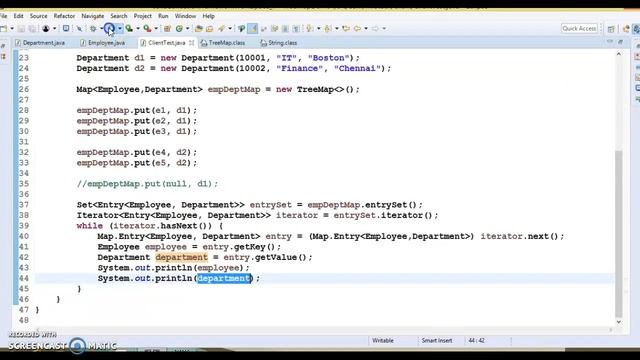Click the Open Perspective icon

click(x=611, y=29)
